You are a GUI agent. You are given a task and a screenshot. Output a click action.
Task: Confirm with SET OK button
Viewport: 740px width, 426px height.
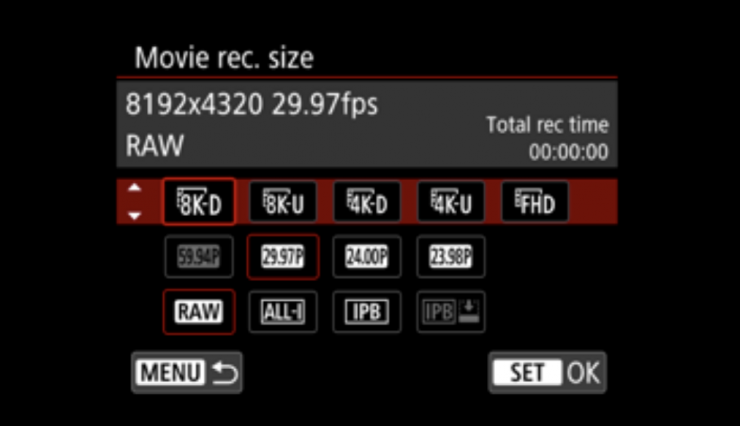[x=547, y=372]
